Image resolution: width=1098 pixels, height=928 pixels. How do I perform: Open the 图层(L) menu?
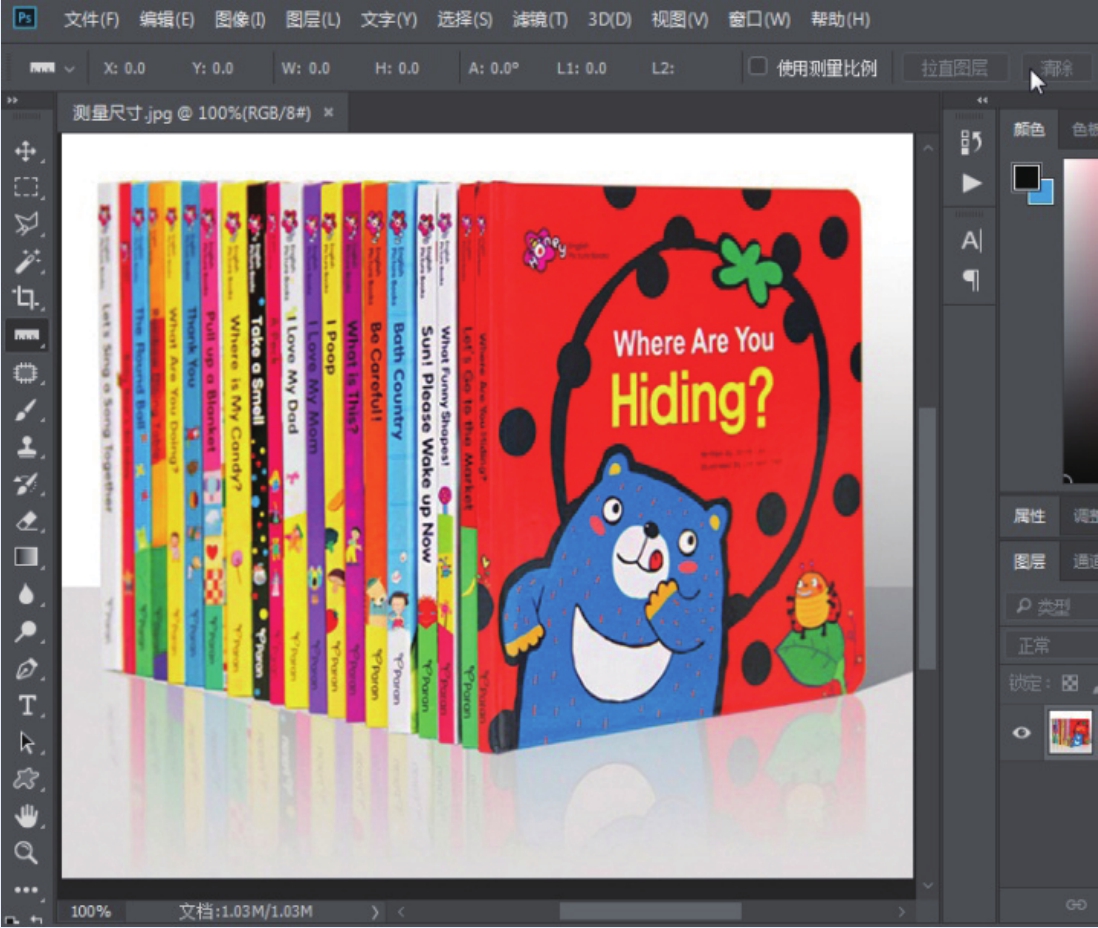click(x=313, y=19)
